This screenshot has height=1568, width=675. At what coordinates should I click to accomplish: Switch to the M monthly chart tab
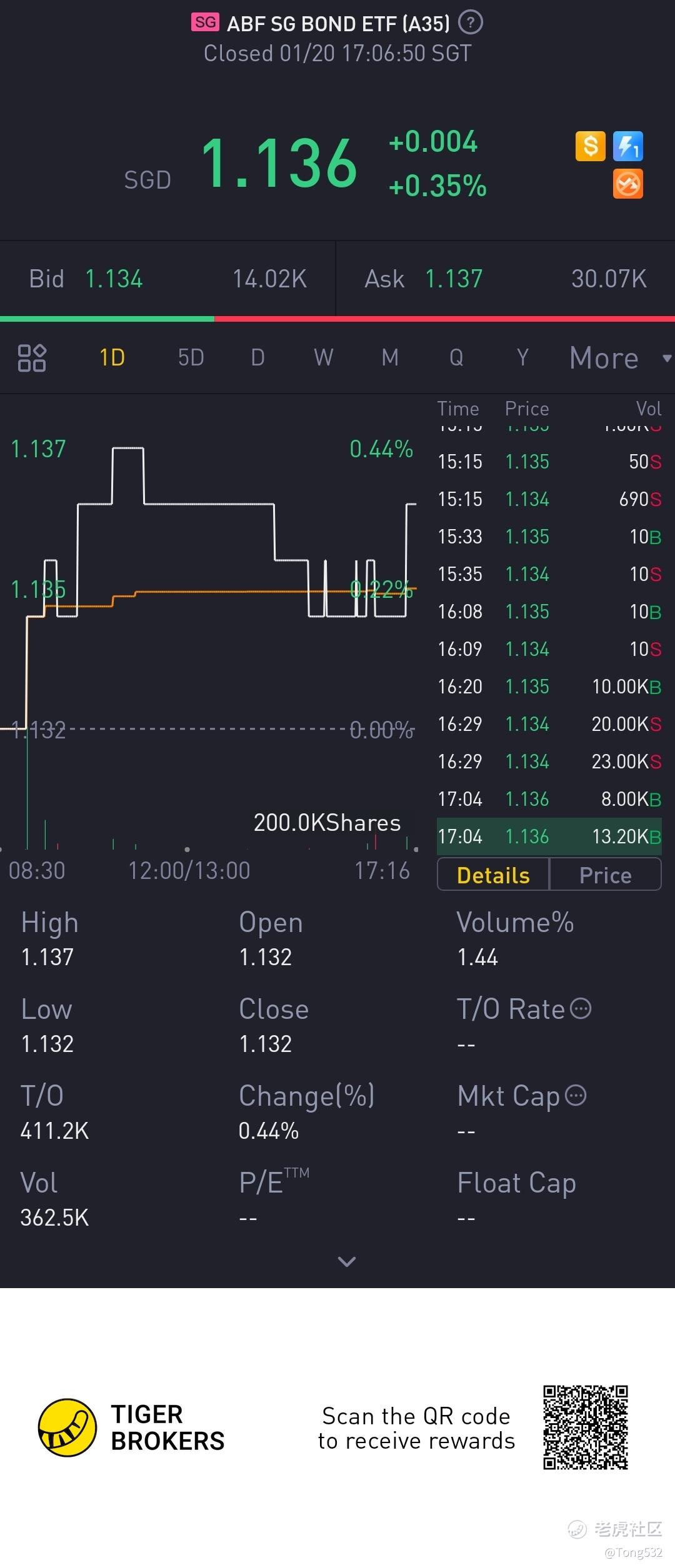coord(390,358)
